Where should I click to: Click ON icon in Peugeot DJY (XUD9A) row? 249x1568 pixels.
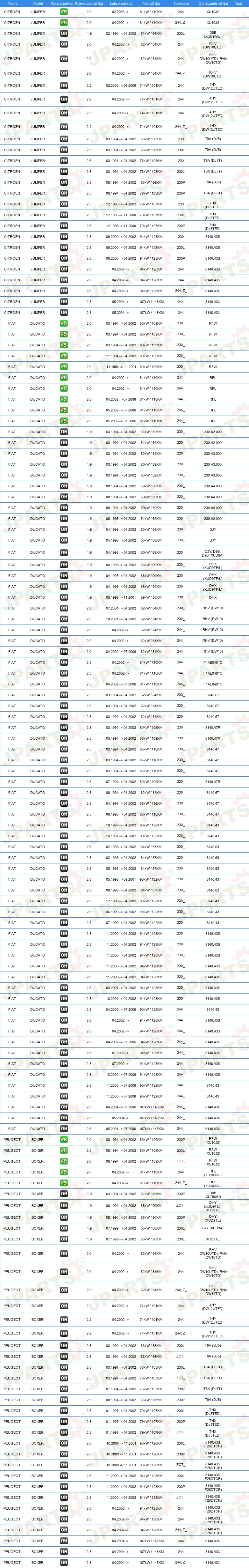point(64,1228)
